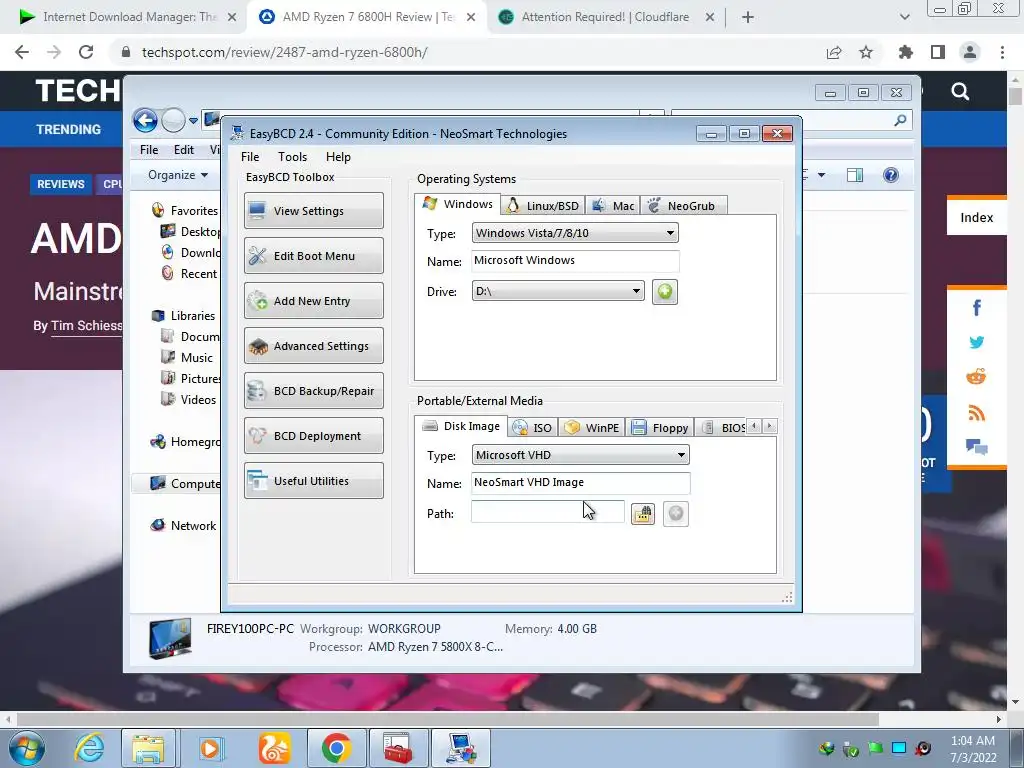
Task: Share the article on Facebook
Action: [977, 308]
